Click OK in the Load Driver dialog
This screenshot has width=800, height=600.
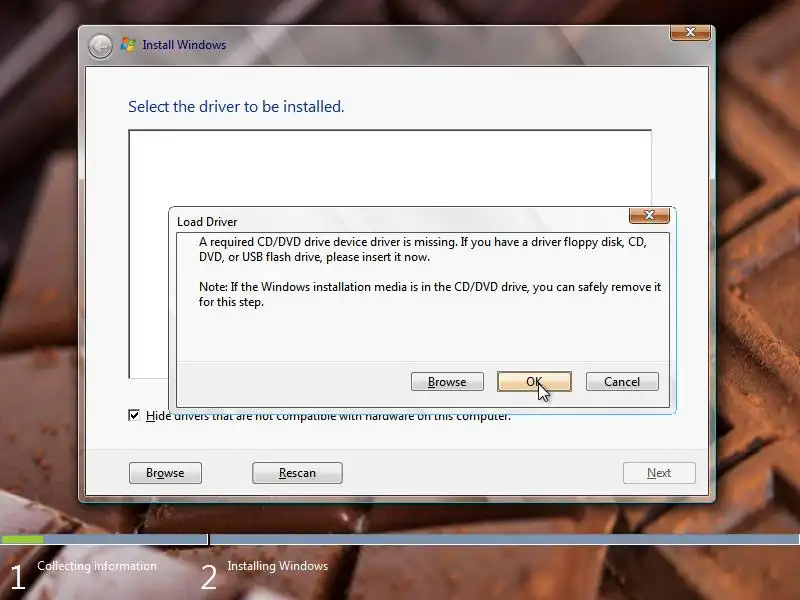pyautogui.click(x=534, y=382)
